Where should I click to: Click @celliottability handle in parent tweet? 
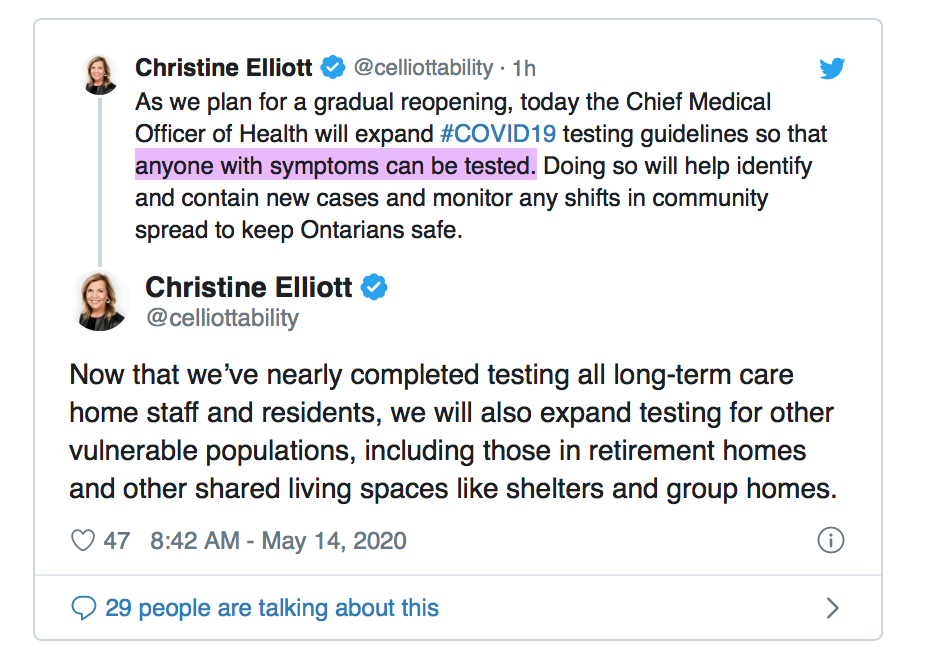tap(423, 68)
